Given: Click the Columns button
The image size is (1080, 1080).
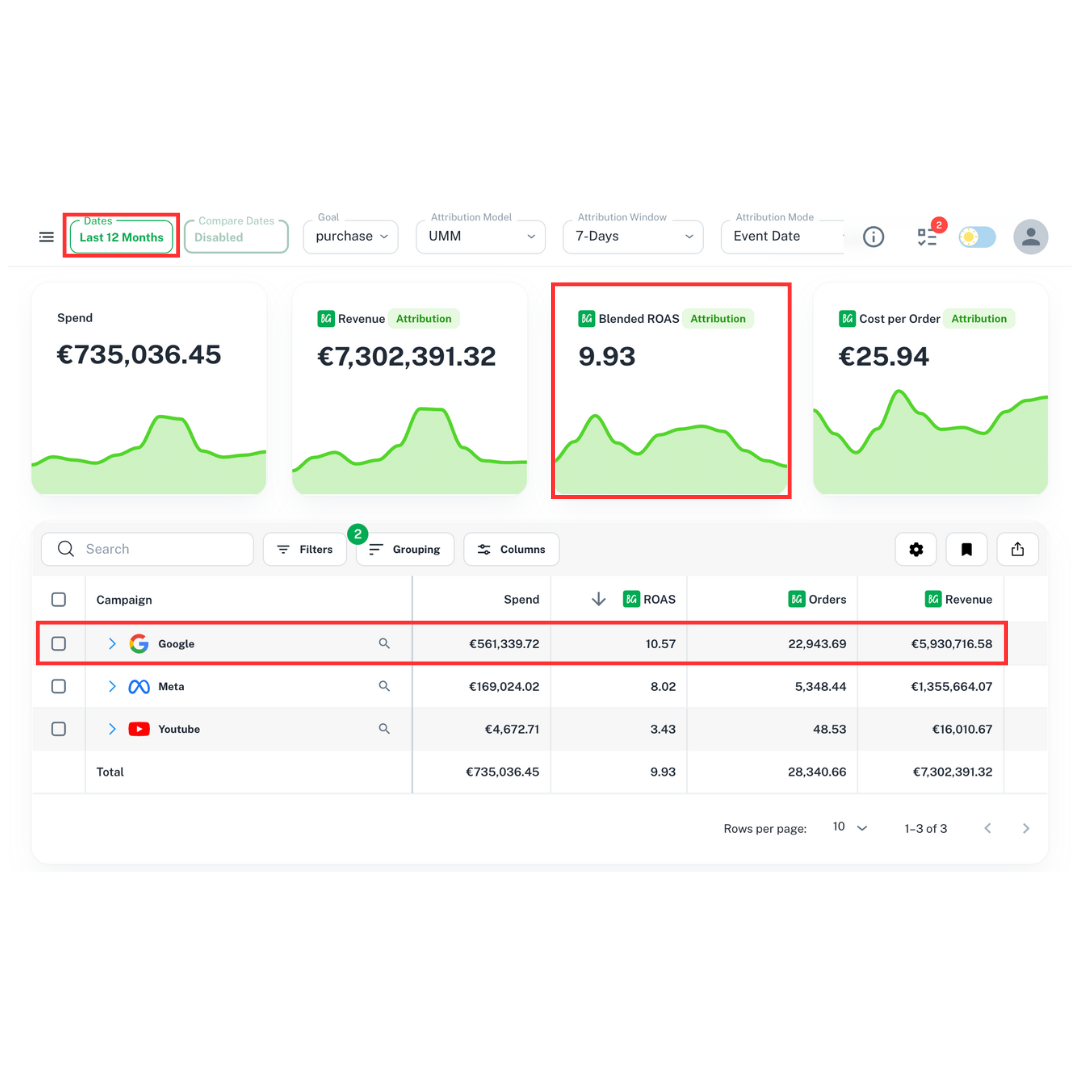Looking at the screenshot, I should click(x=511, y=549).
